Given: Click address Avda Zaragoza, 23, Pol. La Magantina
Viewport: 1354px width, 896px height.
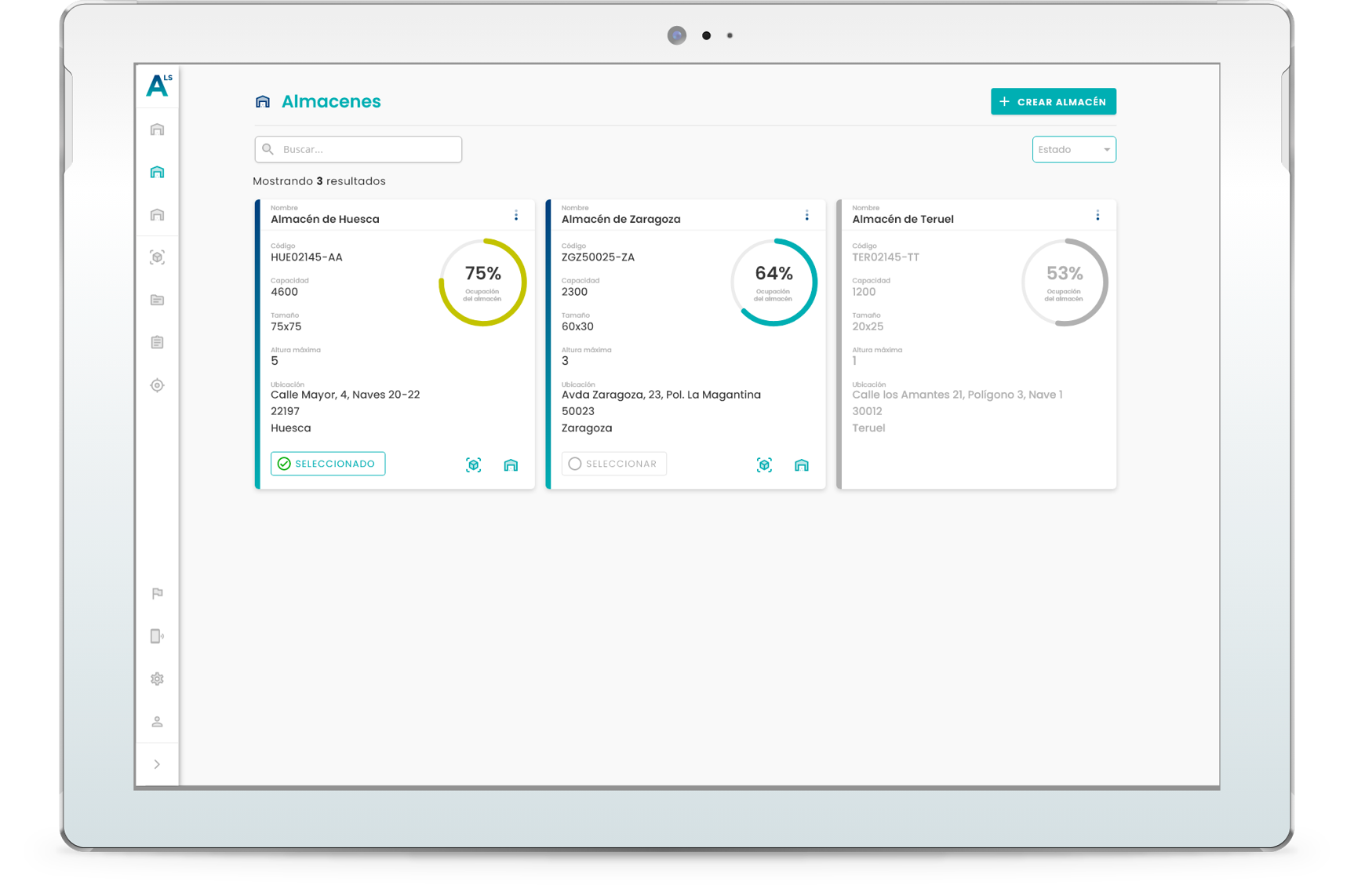Looking at the screenshot, I should 661,395.
